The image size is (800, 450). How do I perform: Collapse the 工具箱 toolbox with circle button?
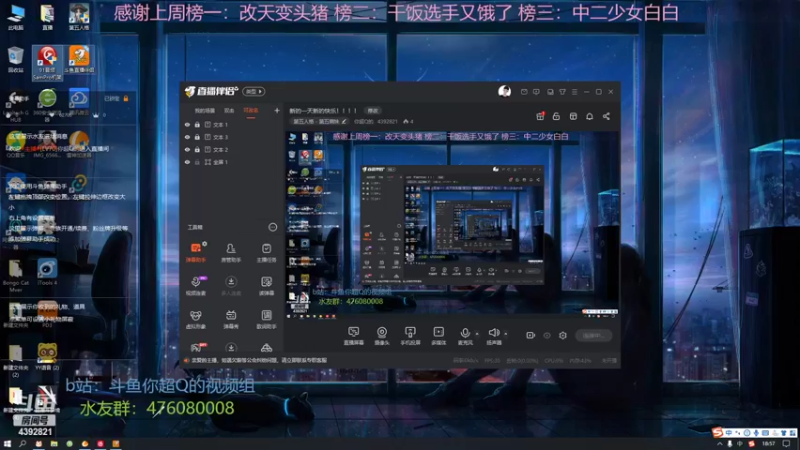[x=273, y=227]
